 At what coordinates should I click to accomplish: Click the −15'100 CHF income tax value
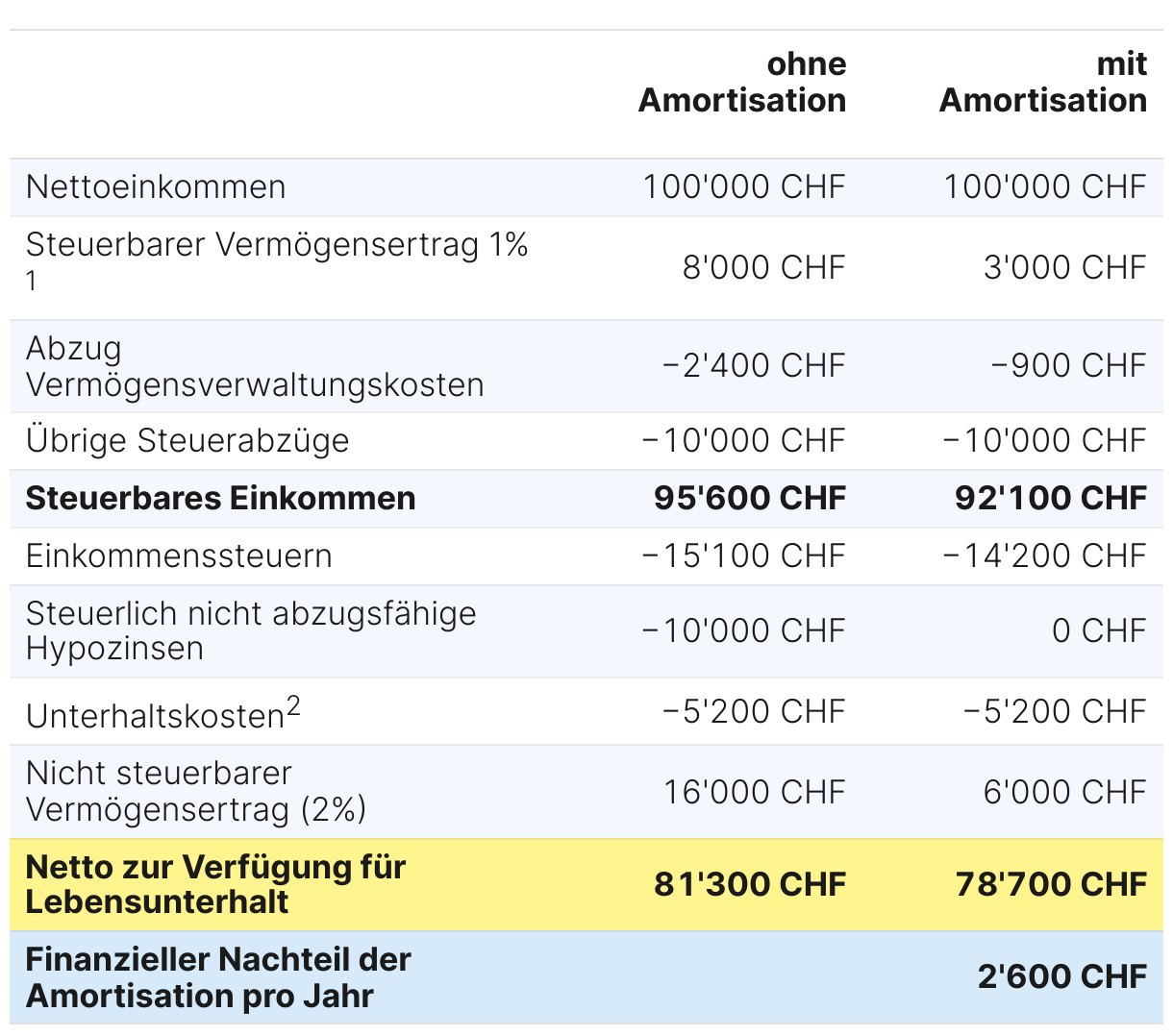point(743,555)
